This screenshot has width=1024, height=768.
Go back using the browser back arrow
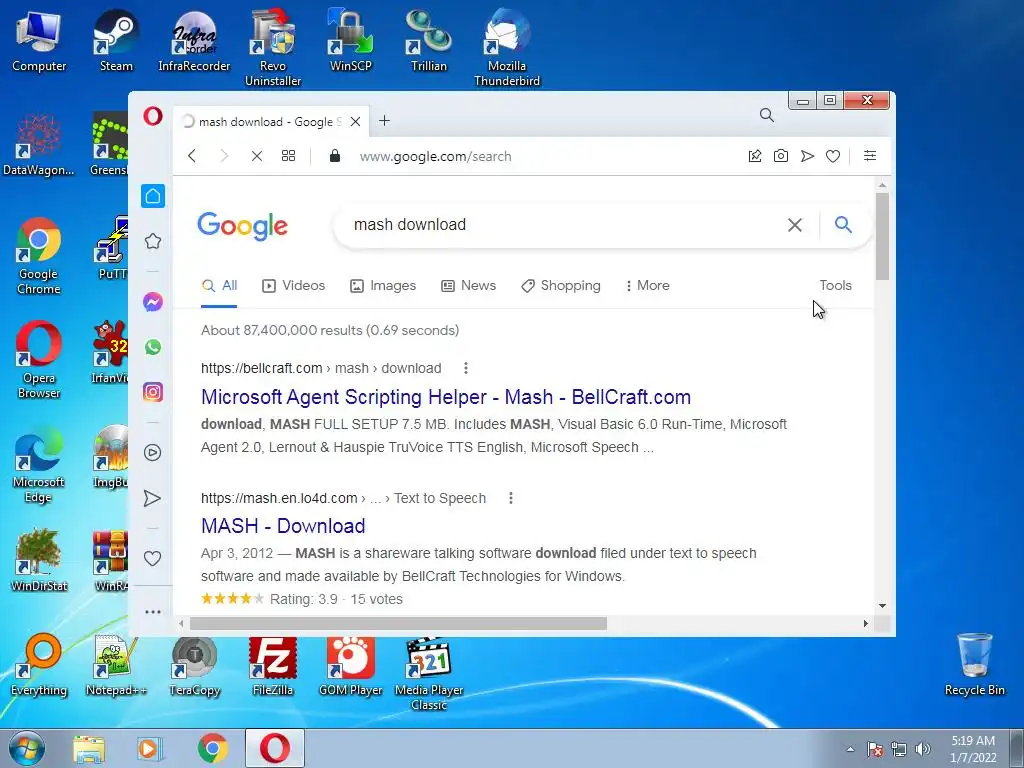(192, 156)
